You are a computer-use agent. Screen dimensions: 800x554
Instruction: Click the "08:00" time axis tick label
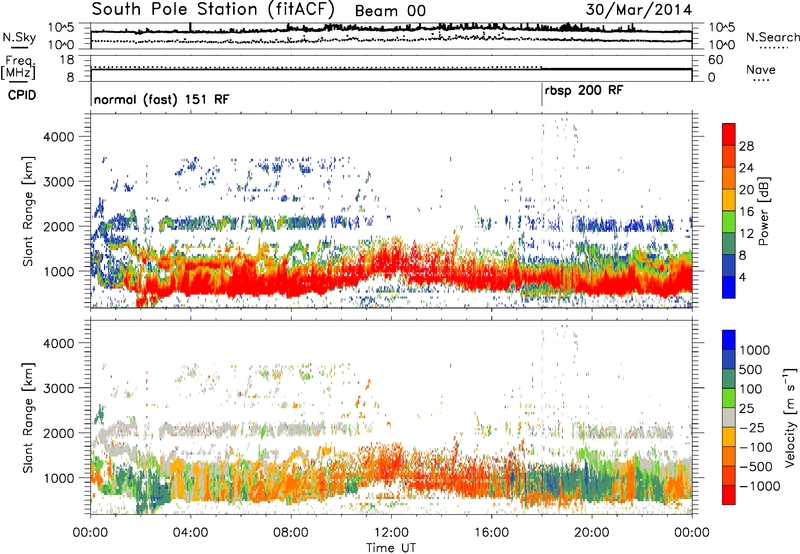[291, 533]
